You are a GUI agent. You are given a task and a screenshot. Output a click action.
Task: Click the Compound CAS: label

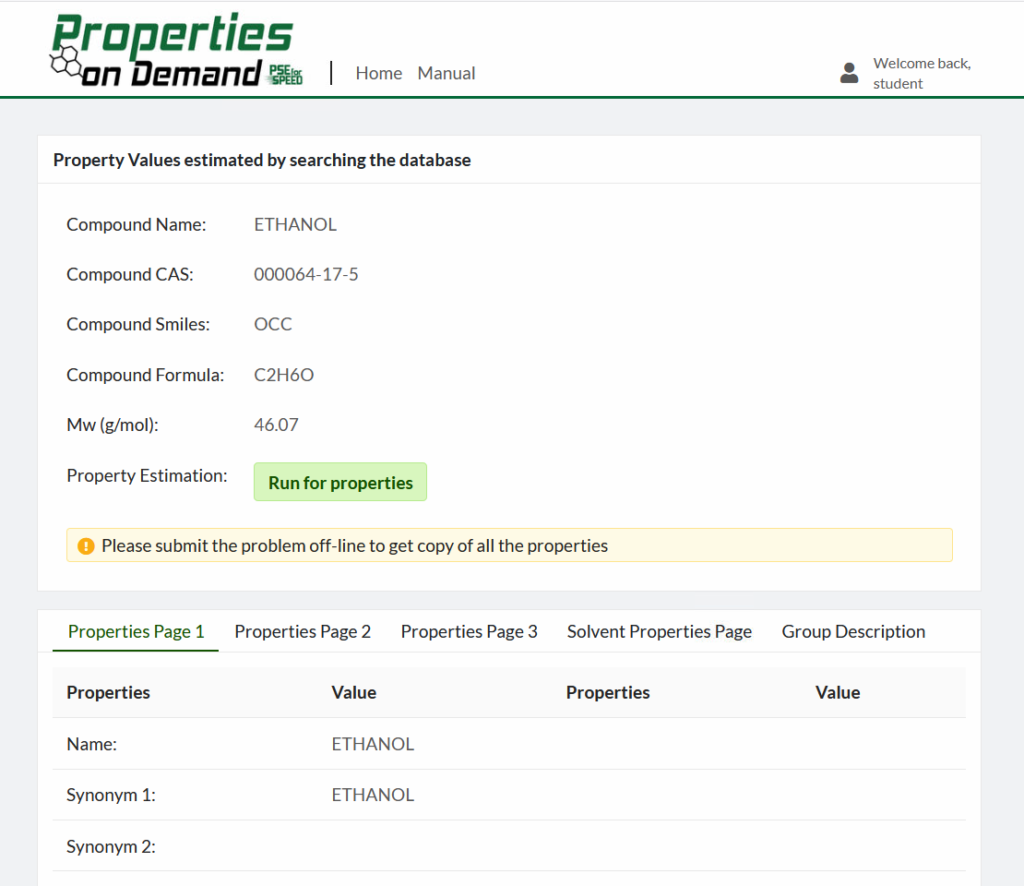(130, 274)
